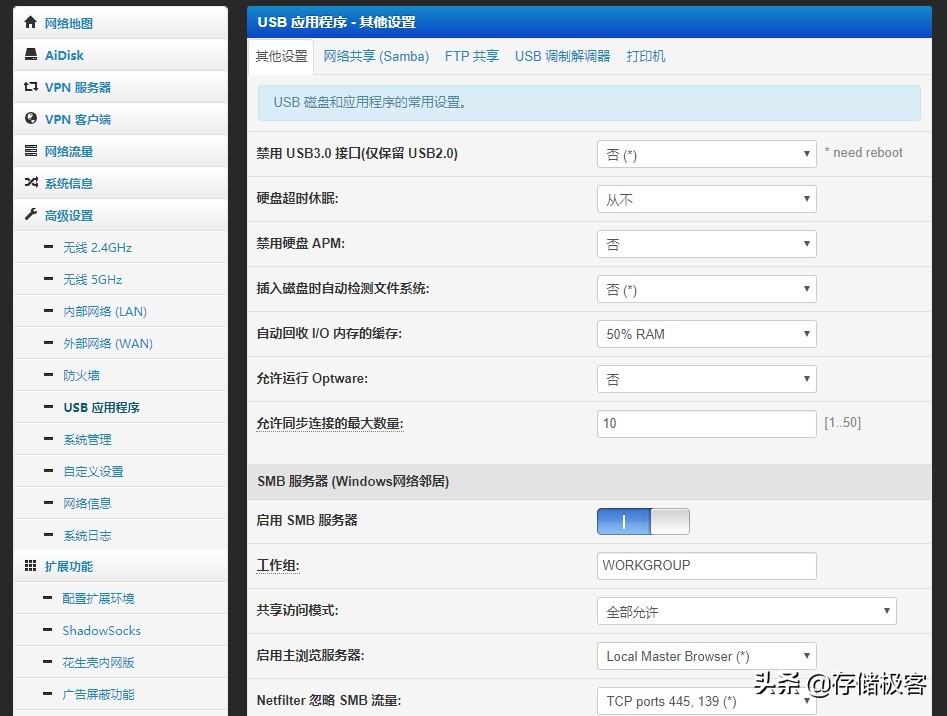This screenshot has height=716, width=947.
Task: Click the 网络流量 list icon
Action: pyautogui.click(x=31, y=151)
